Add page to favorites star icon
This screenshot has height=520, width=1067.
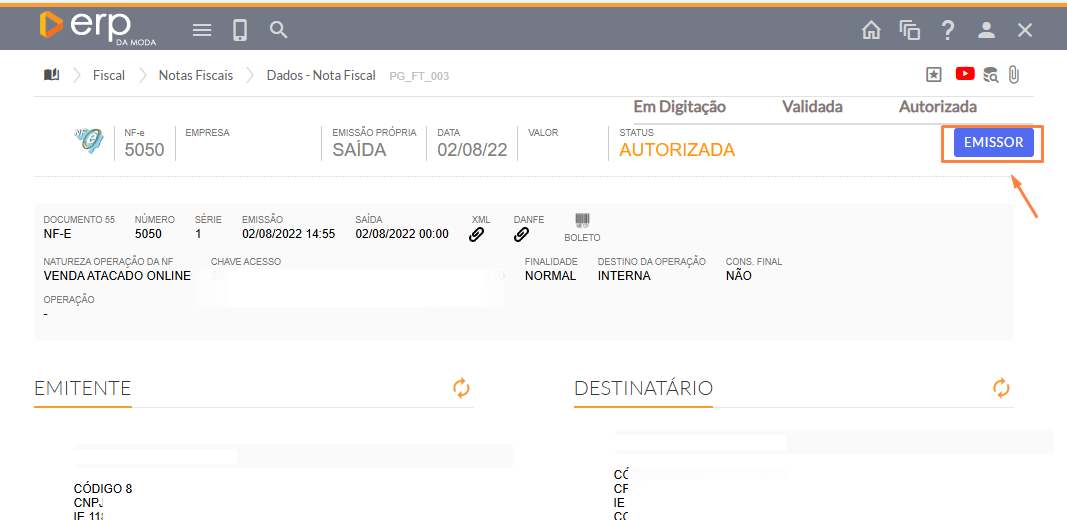coord(934,74)
